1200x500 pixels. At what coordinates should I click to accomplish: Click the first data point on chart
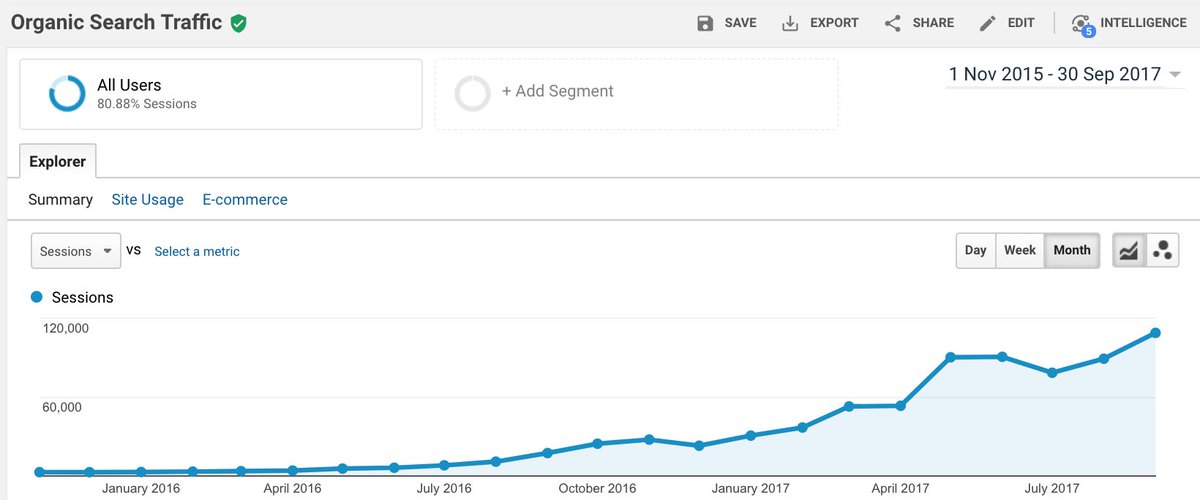click(39, 472)
